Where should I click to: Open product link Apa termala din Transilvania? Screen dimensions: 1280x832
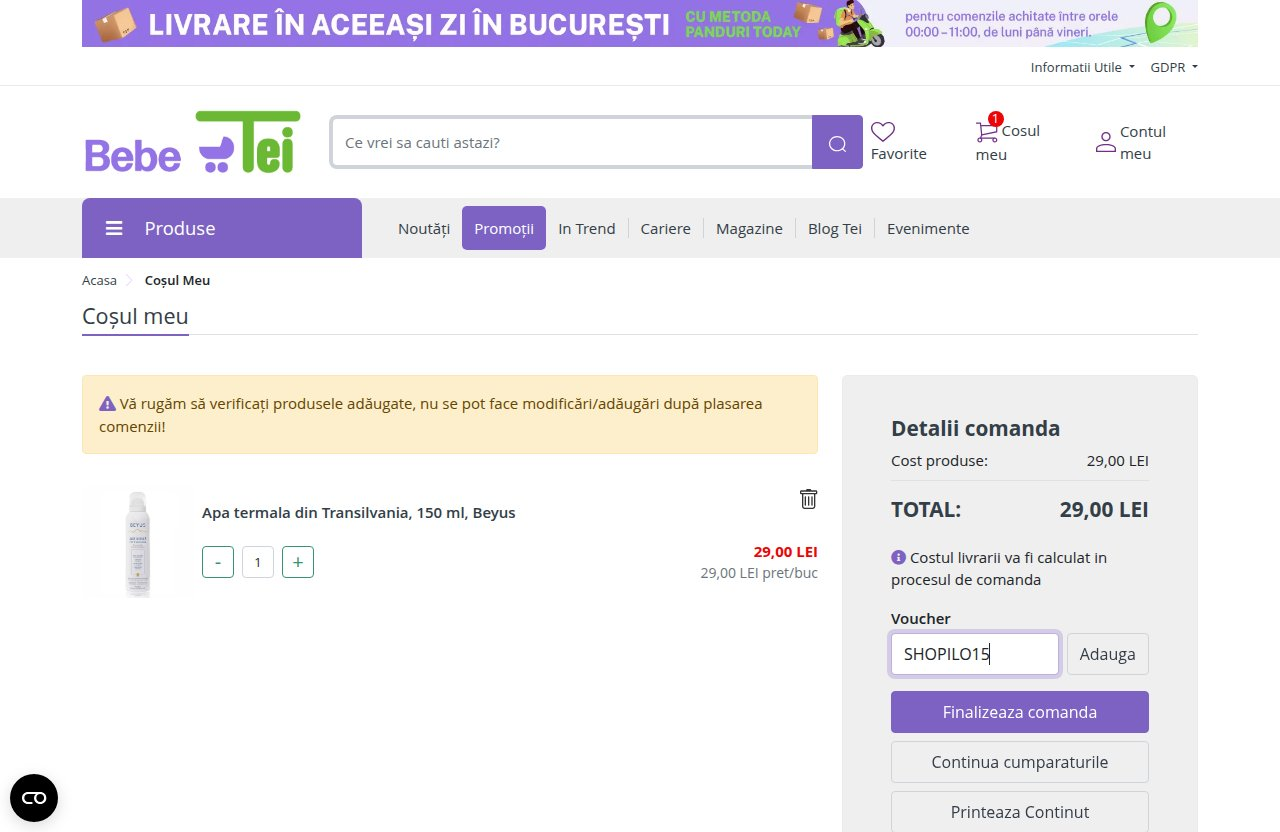coord(359,513)
